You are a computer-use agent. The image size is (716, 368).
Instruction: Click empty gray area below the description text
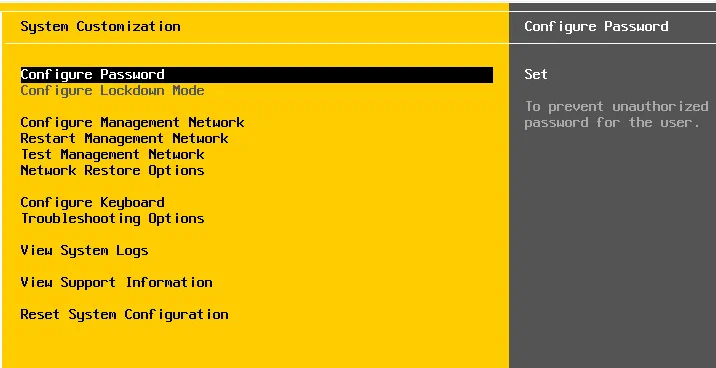click(612, 247)
